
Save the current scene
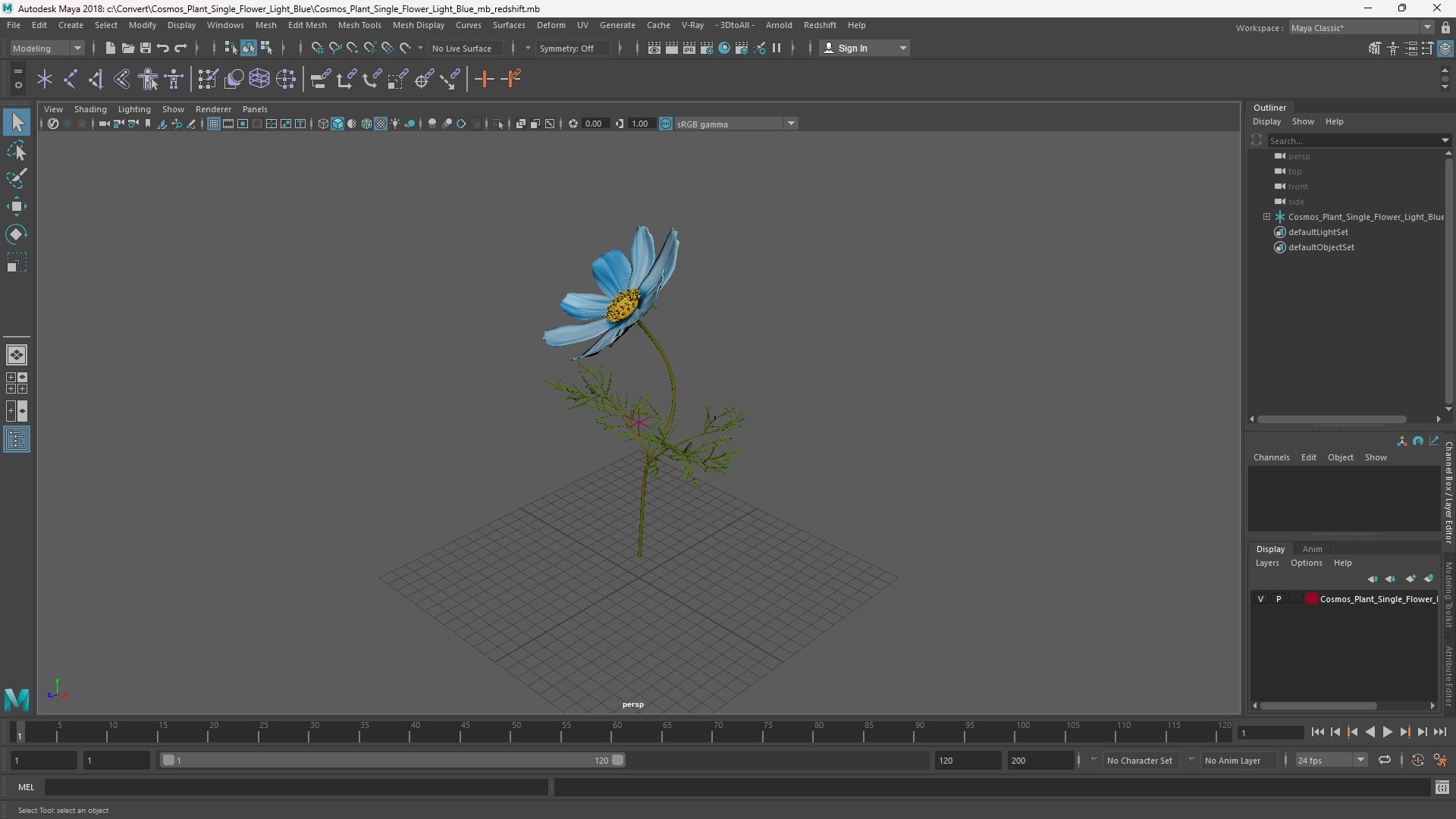145,48
